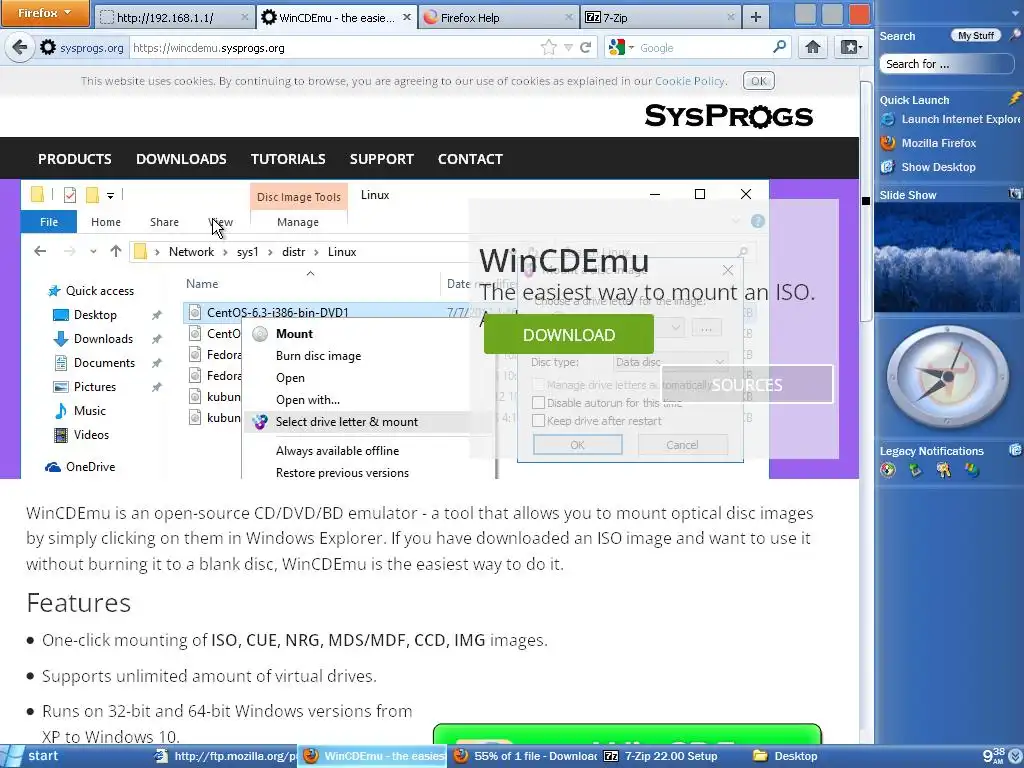The width and height of the screenshot is (1024, 768).
Task: Click the Slide Show picture thumbnail
Action: 947,257
